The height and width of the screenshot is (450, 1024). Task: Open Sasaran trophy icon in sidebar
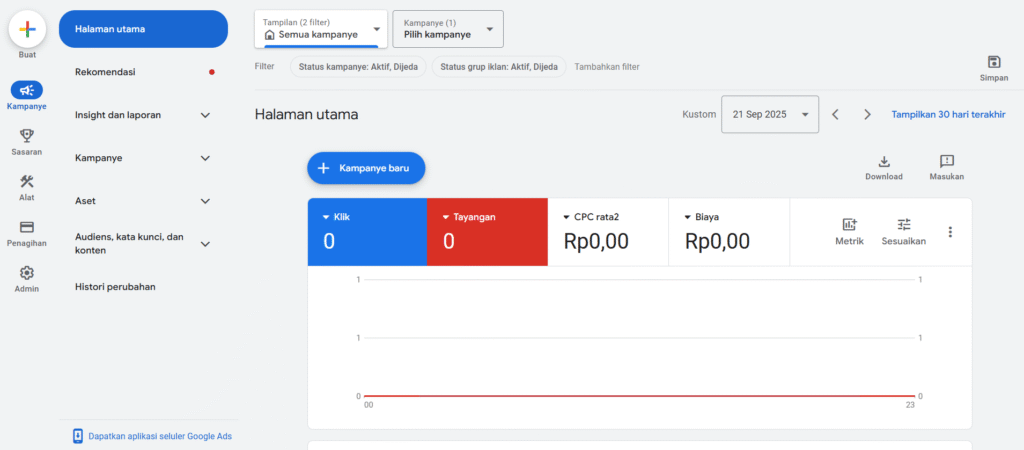click(x=27, y=136)
